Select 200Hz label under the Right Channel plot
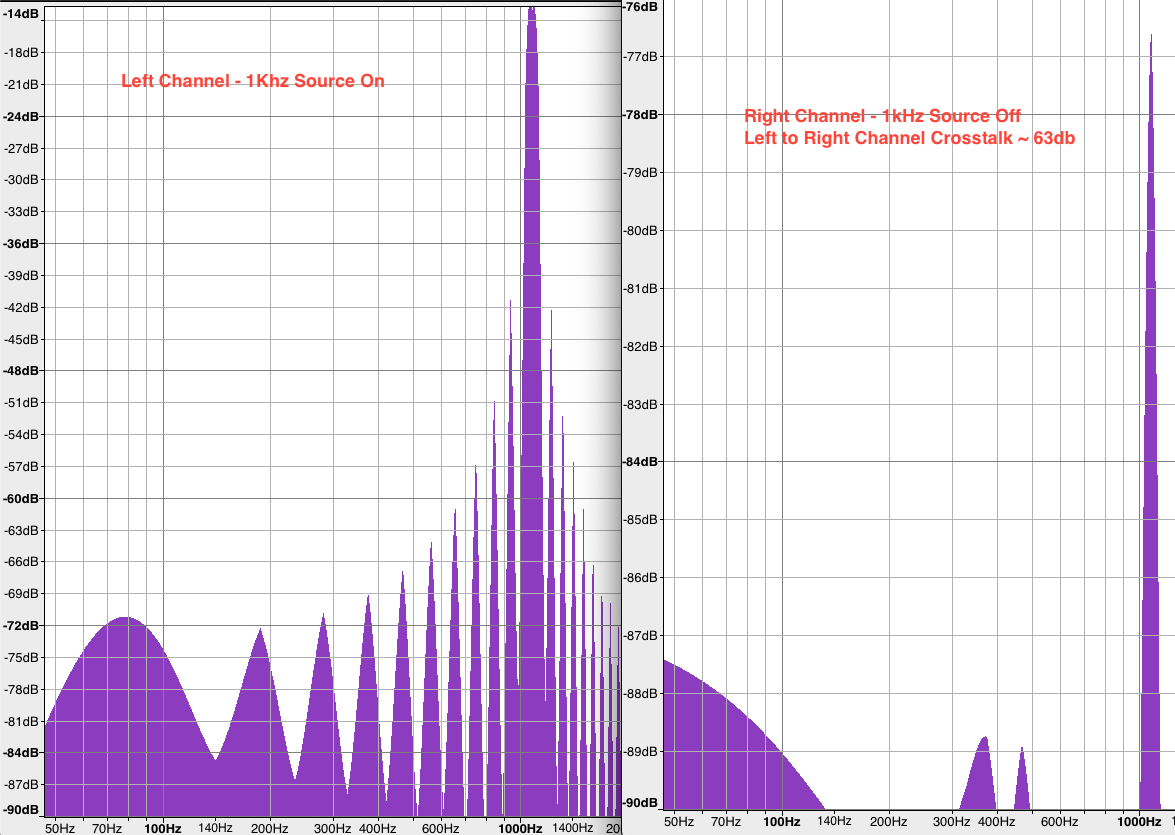This screenshot has width=1175, height=835. point(889,822)
